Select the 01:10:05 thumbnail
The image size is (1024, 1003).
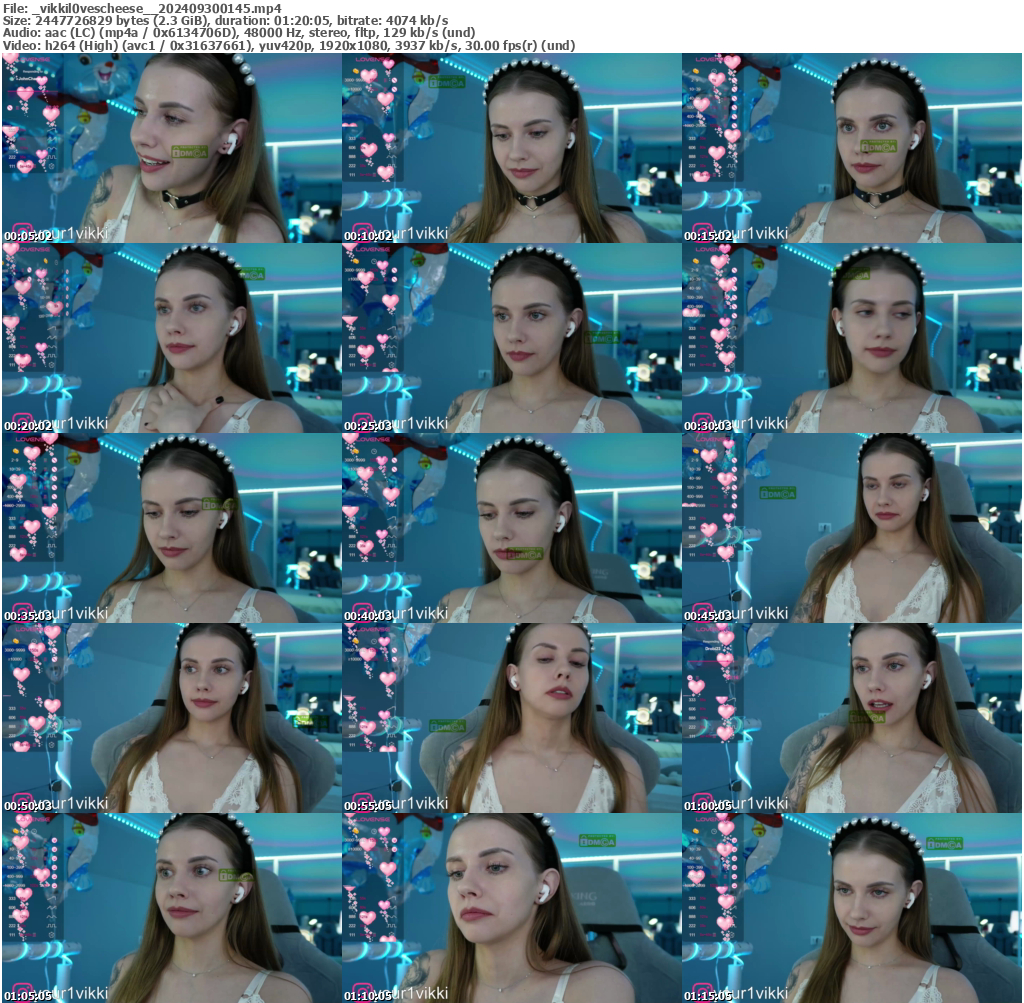[511, 907]
